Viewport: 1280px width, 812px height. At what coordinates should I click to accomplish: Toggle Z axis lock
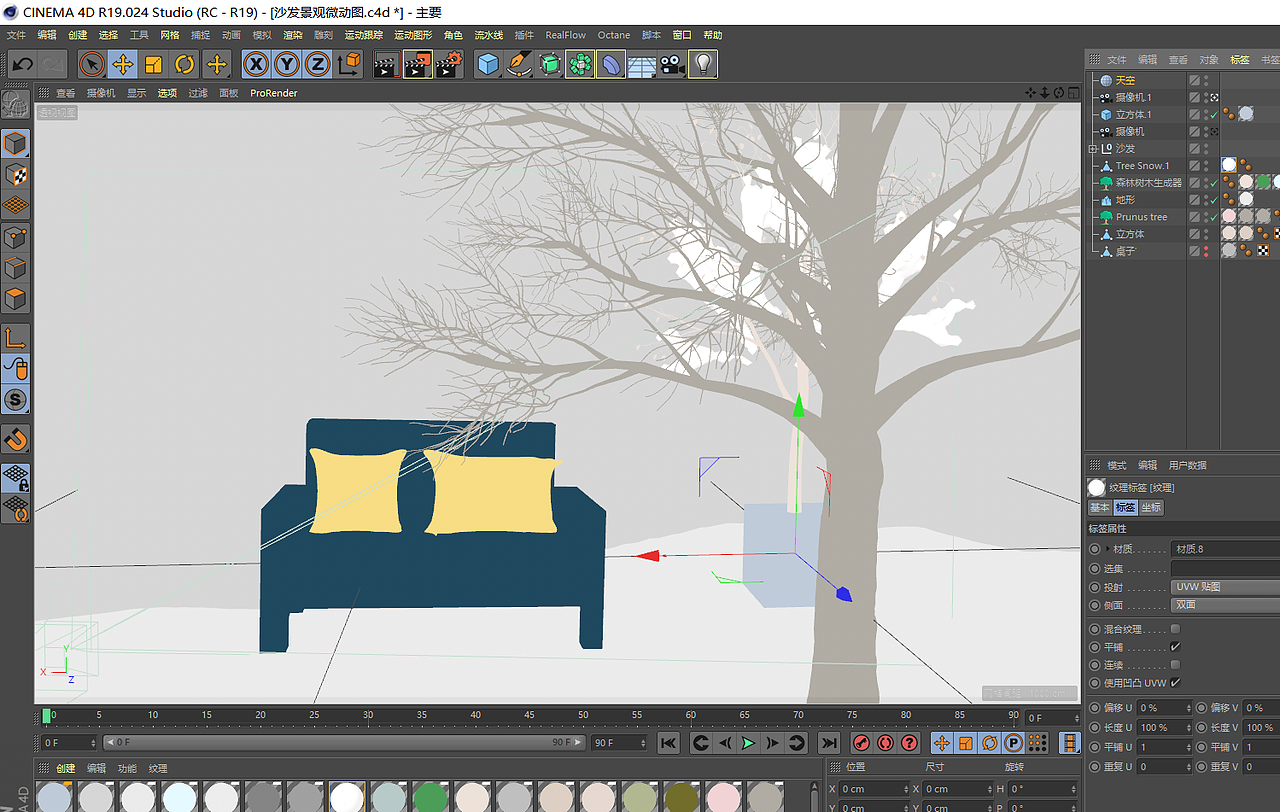tap(318, 64)
